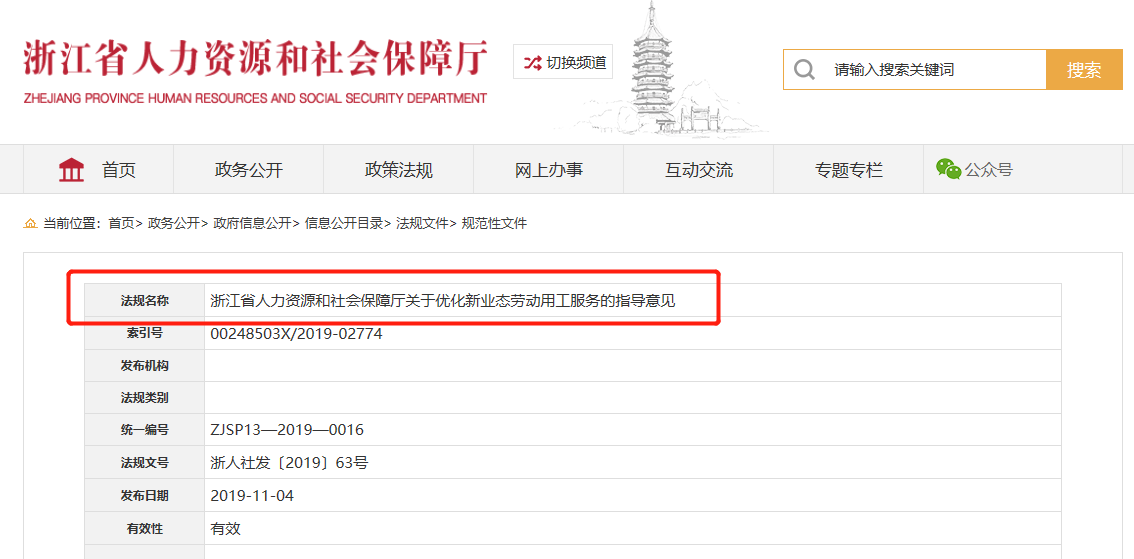This screenshot has height=559, width=1134.
Task: Click the WeChat icon beside 公众号
Action: pos(948,169)
